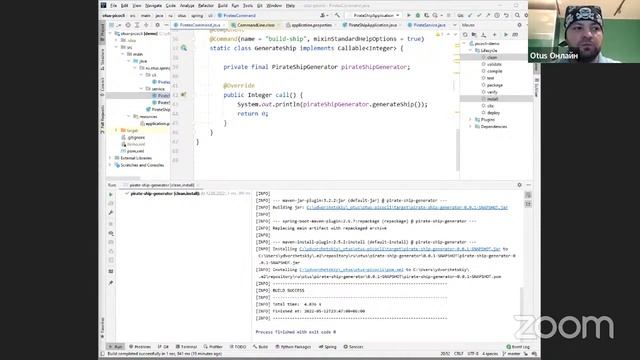Collapse the Lifecycle node in Maven panel

click(x=470, y=50)
